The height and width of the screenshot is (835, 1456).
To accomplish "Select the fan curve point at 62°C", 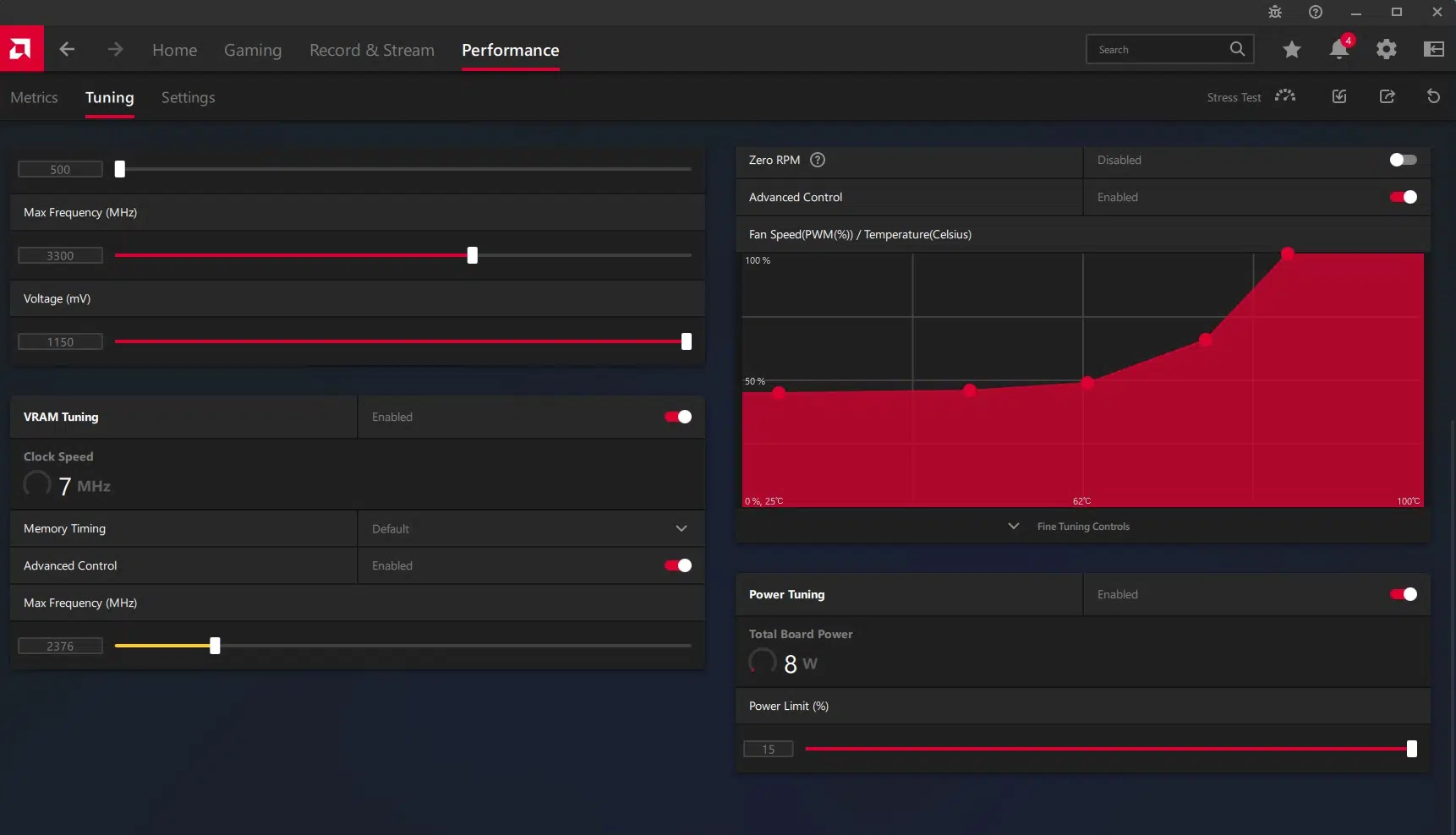I will coord(1087,383).
